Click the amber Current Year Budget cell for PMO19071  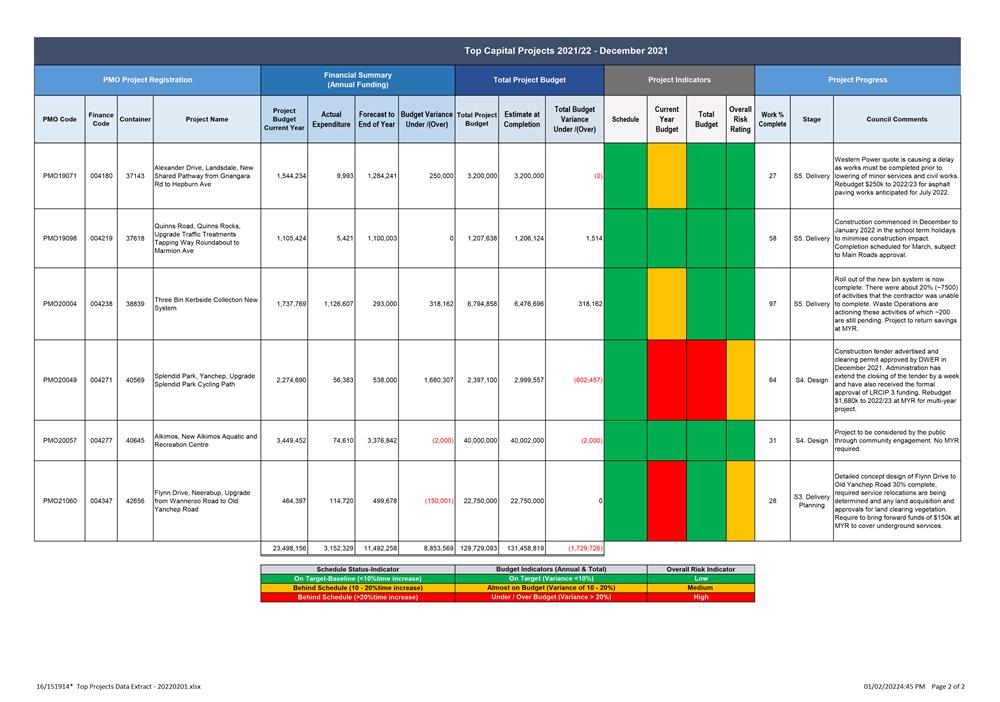pos(666,176)
